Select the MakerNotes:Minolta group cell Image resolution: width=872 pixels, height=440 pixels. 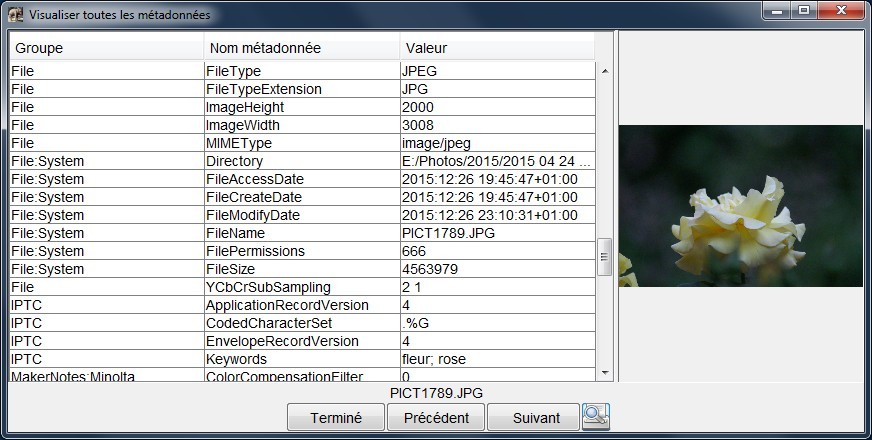tap(107, 375)
